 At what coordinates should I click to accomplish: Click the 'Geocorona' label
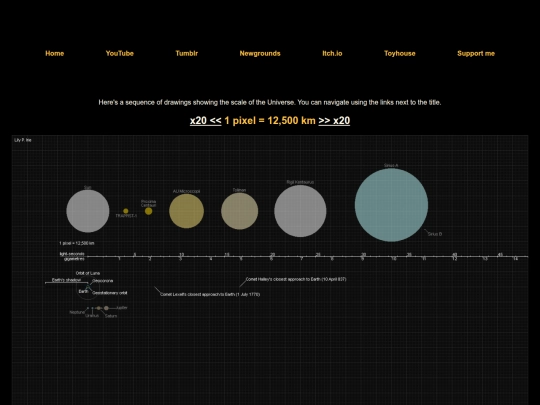(x=103, y=281)
